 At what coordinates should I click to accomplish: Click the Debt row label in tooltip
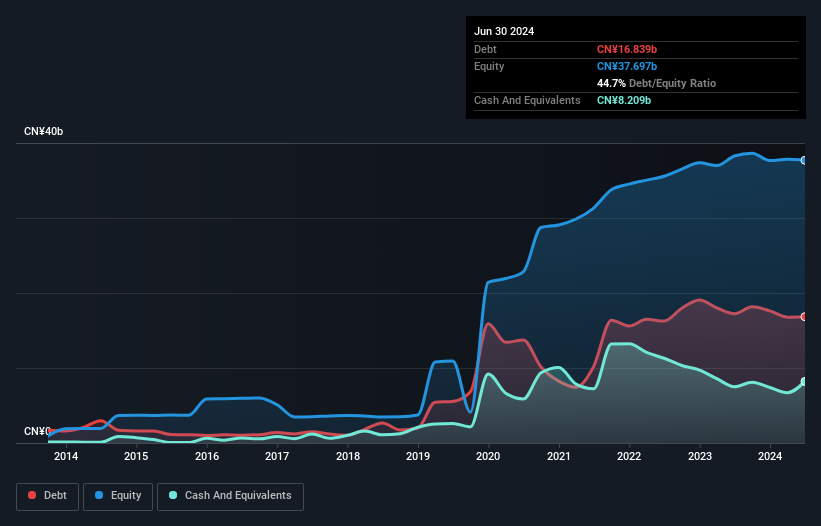(485, 49)
